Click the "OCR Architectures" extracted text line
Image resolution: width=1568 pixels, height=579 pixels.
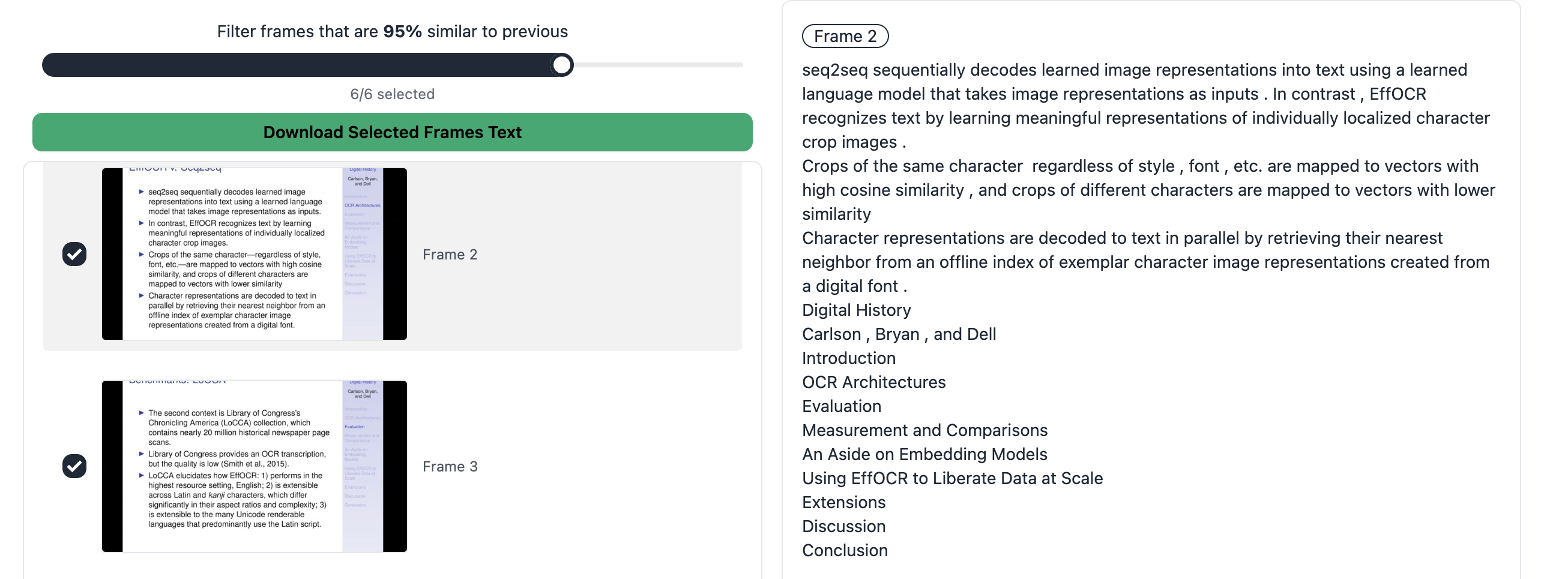pos(873,383)
